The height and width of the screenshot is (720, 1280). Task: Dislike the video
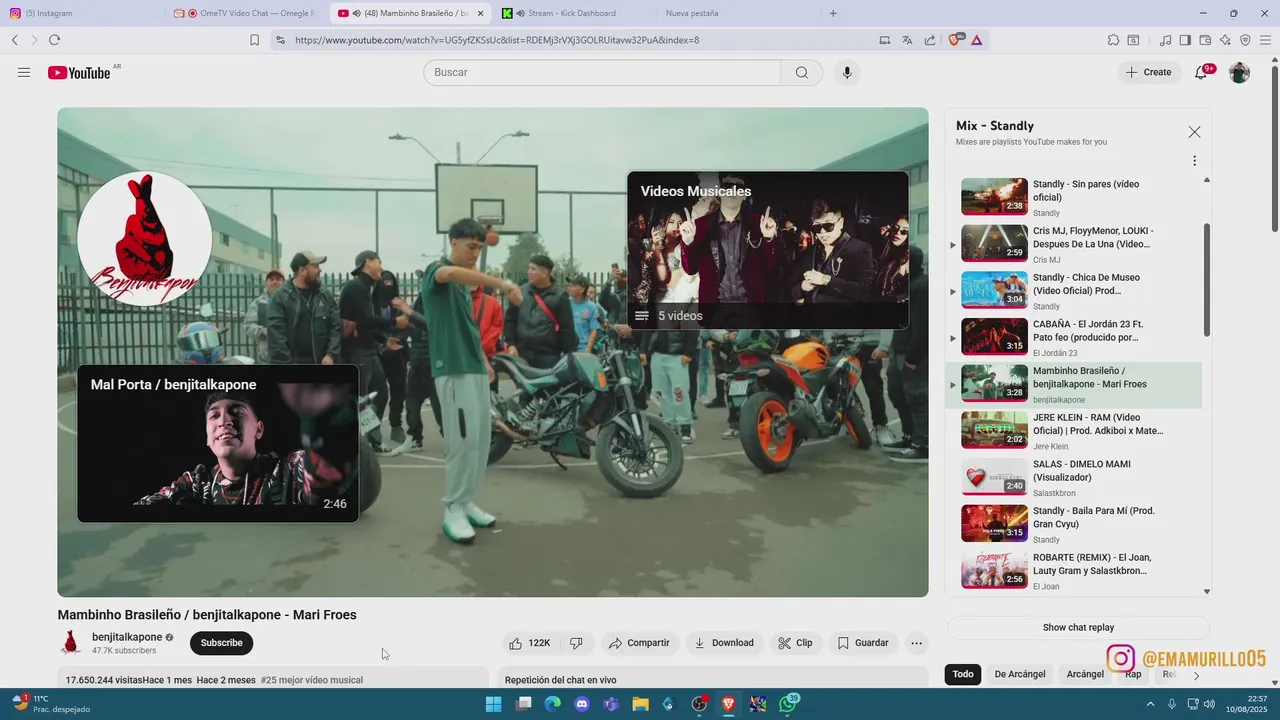pyautogui.click(x=576, y=643)
